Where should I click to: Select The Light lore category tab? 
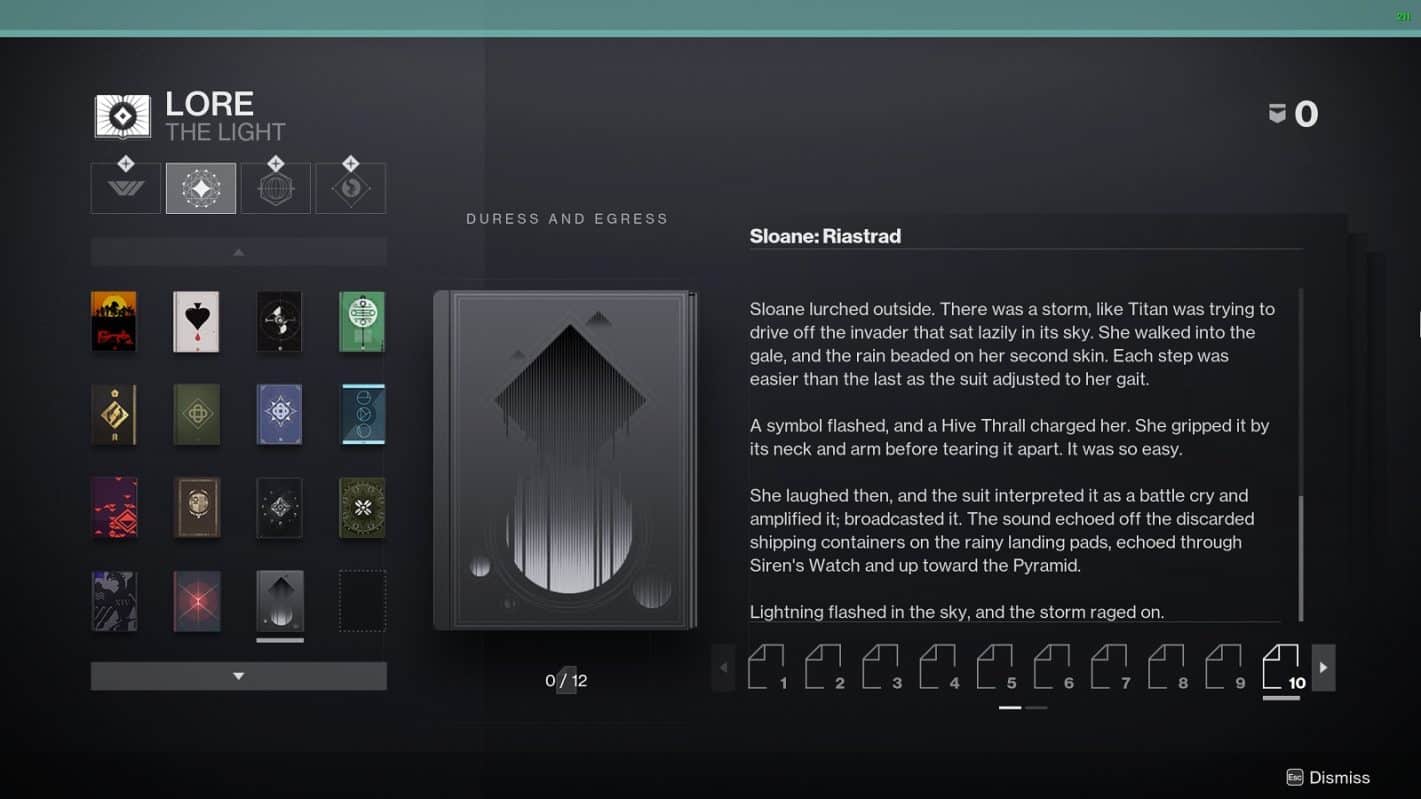point(201,188)
